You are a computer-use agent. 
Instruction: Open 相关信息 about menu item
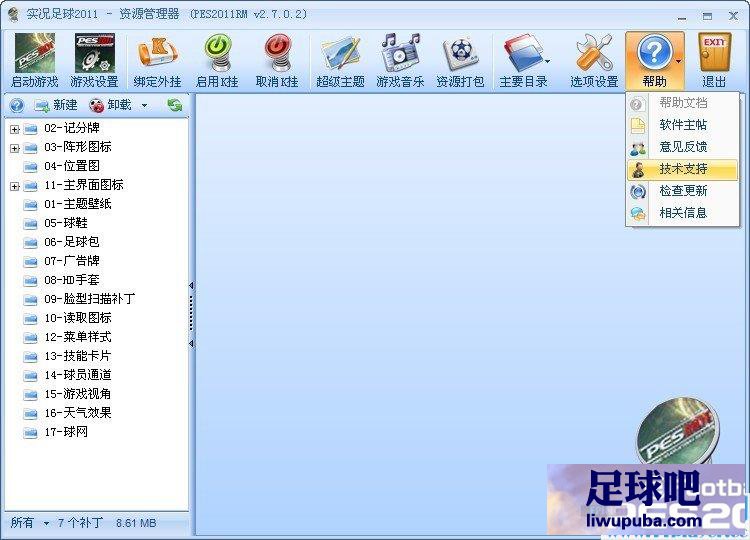(x=682, y=213)
